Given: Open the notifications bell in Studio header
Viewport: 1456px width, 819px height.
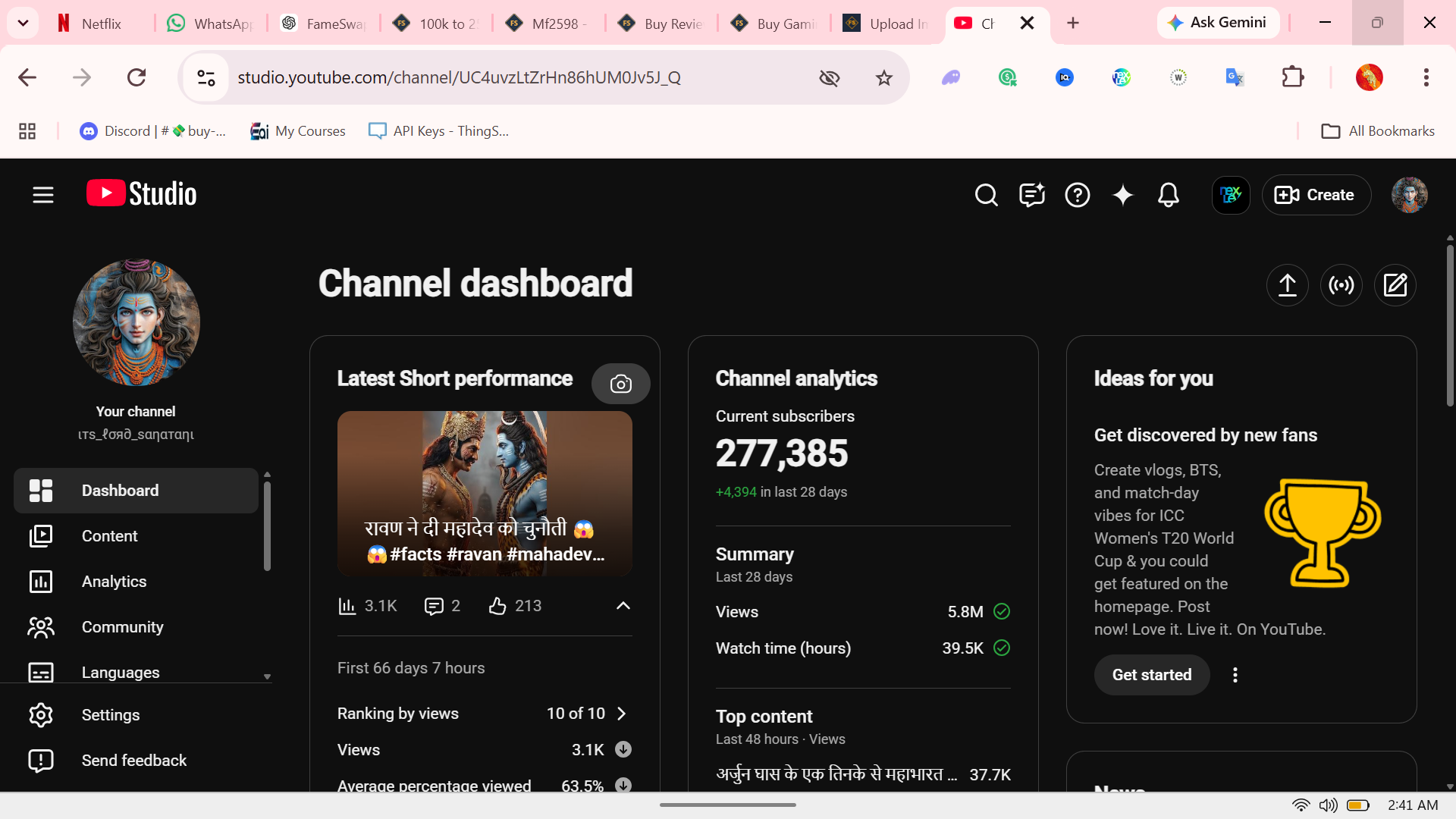Looking at the screenshot, I should click(x=1168, y=195).
